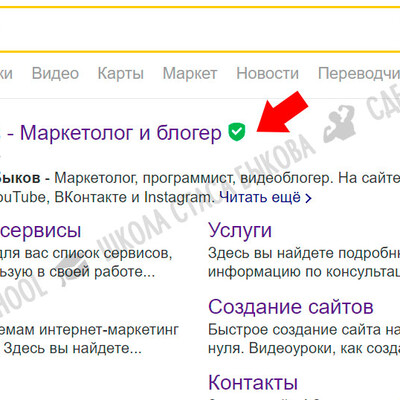This screenshot has width=400, height=400.
Task: Click the text 'интернет-маркетинг'
Action: [x=109, y=330]
